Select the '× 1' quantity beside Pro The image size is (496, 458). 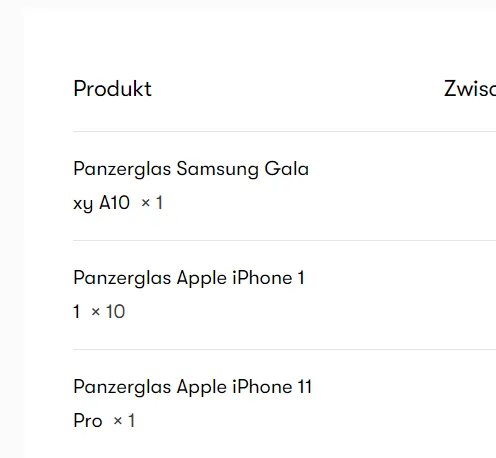pos(124,421)
